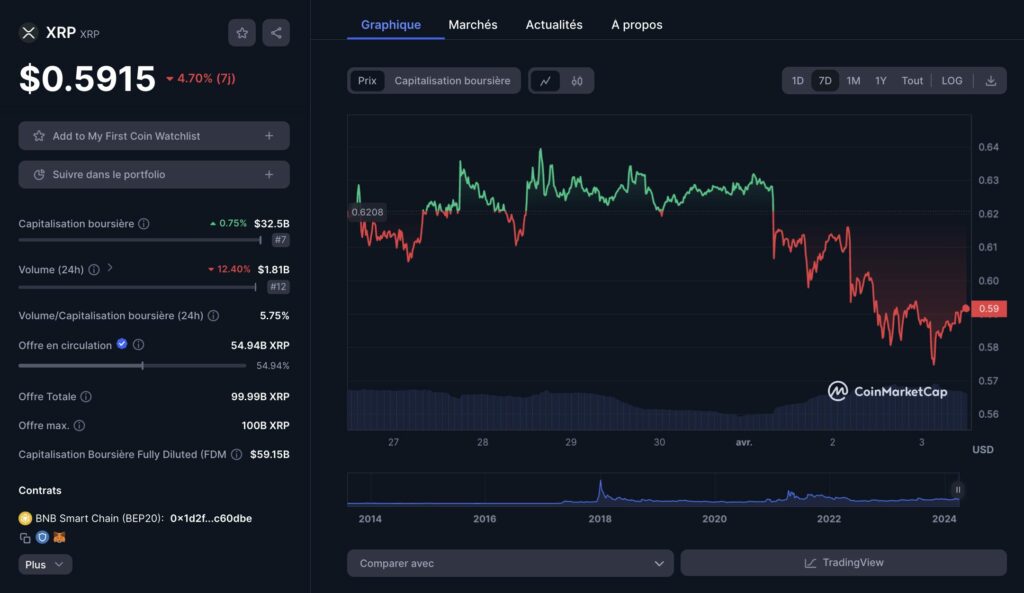Click the 99.99B XRP total supply value
The width and height of the screenshot is (1024, 593).
[x=260, y=396]
